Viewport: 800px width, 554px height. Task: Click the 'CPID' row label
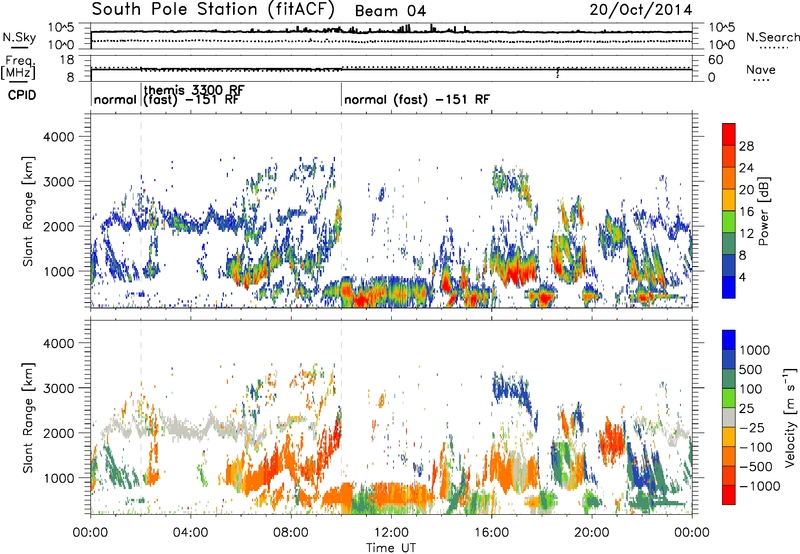[x=22, y=95]
